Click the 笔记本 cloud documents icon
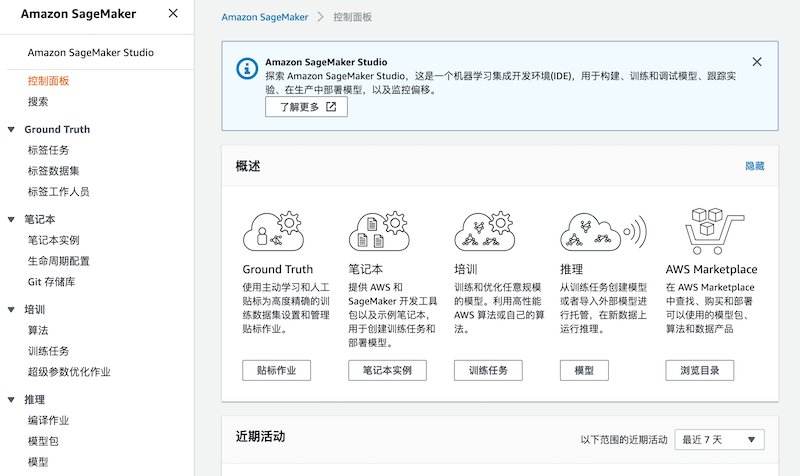This screenshot has height=476, width=800. click(x=379, y=231)
